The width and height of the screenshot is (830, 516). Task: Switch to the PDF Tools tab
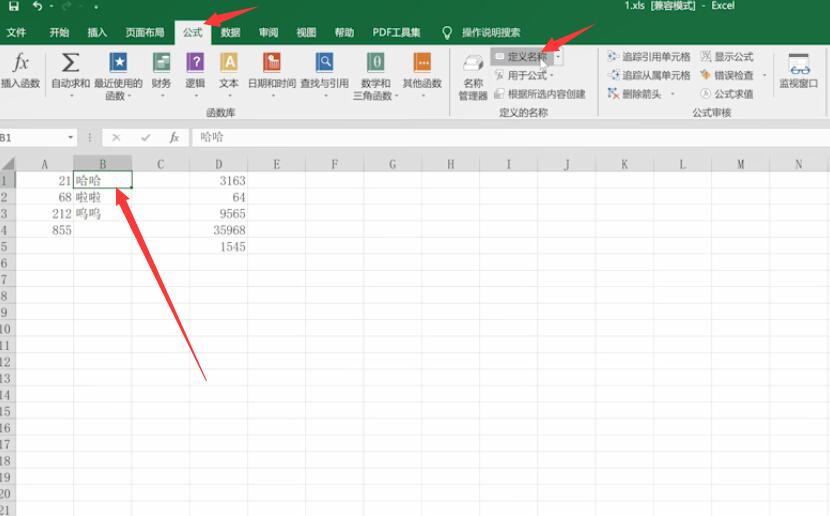click(x=396, y=32)
